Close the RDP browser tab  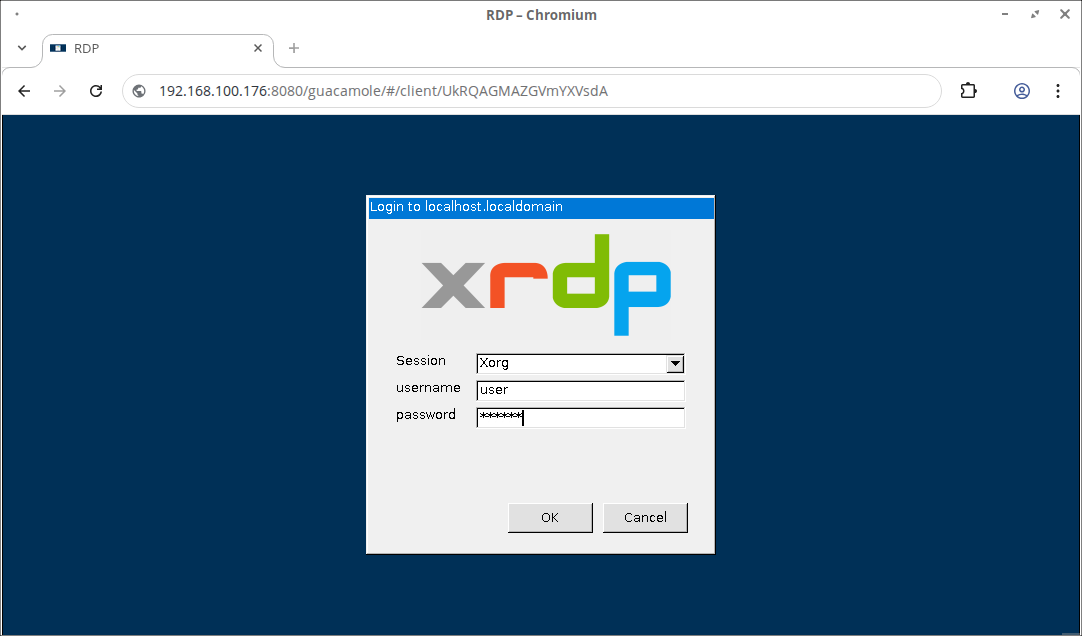[258, 48]
